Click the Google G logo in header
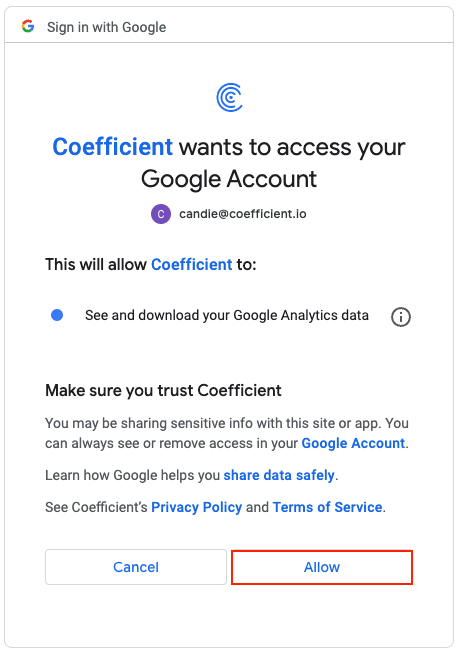The height and width of the screenshot is (653, 458). 28,27
